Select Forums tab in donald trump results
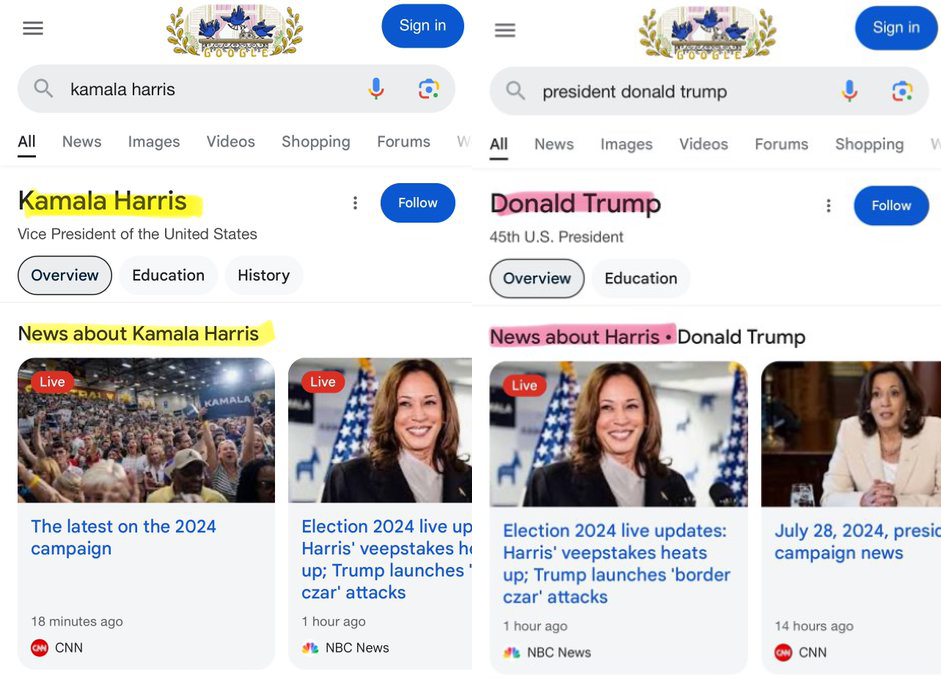The image size is (941, 679). click(x=781, y=144)
